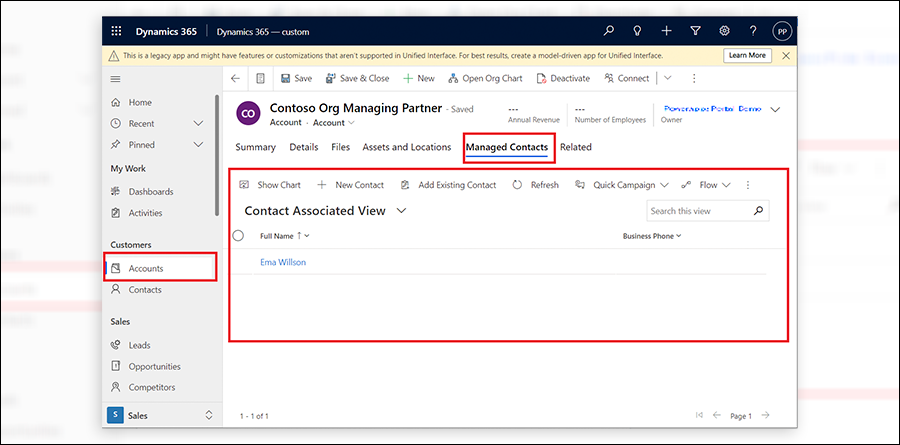Click Add Existing Contact command
The width and height of the screenshot is (900, 445).
click(x=448, y=185)
